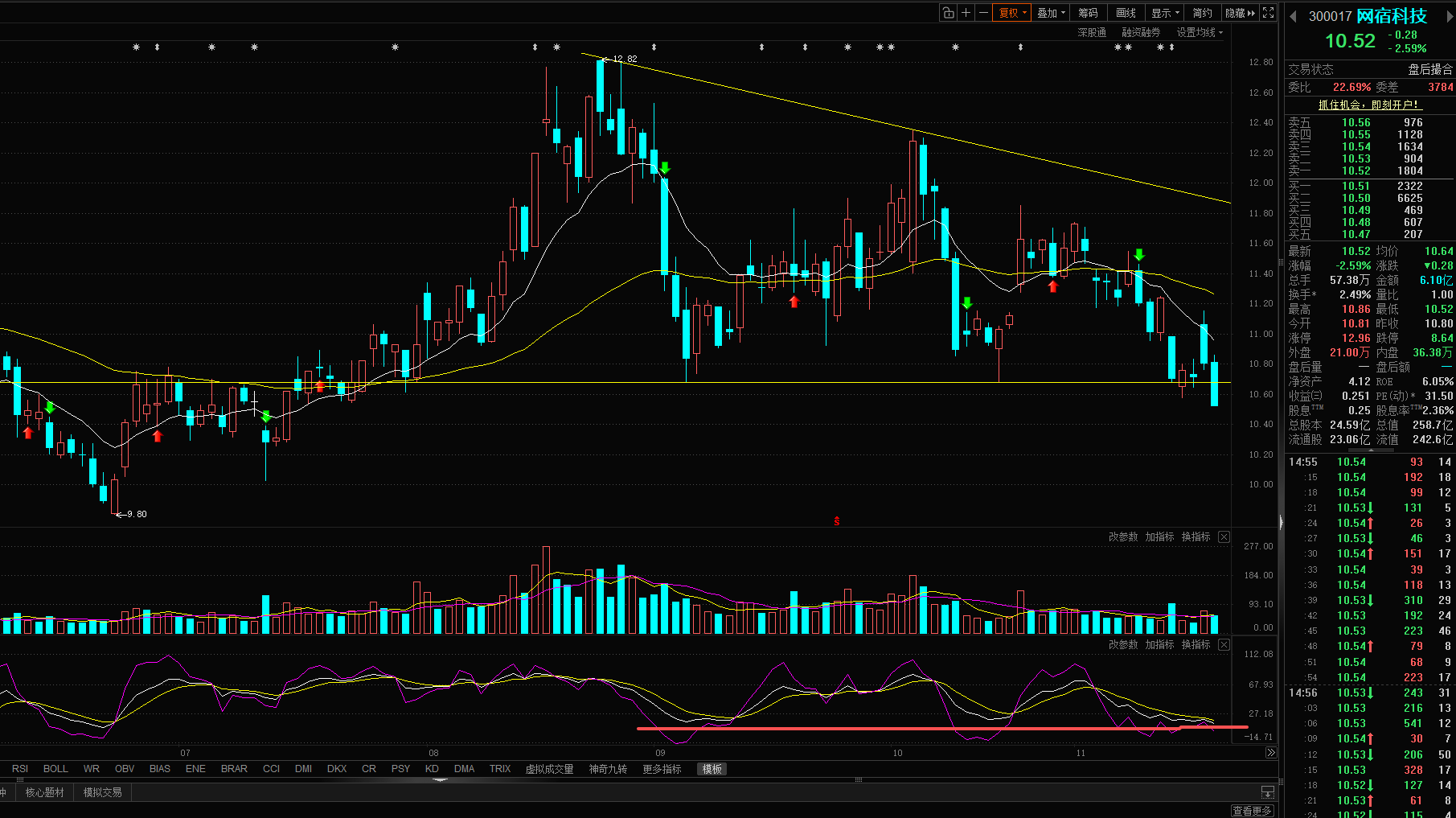
Task: Click 筹码 chip distribution button
Action: [1088, 13]
